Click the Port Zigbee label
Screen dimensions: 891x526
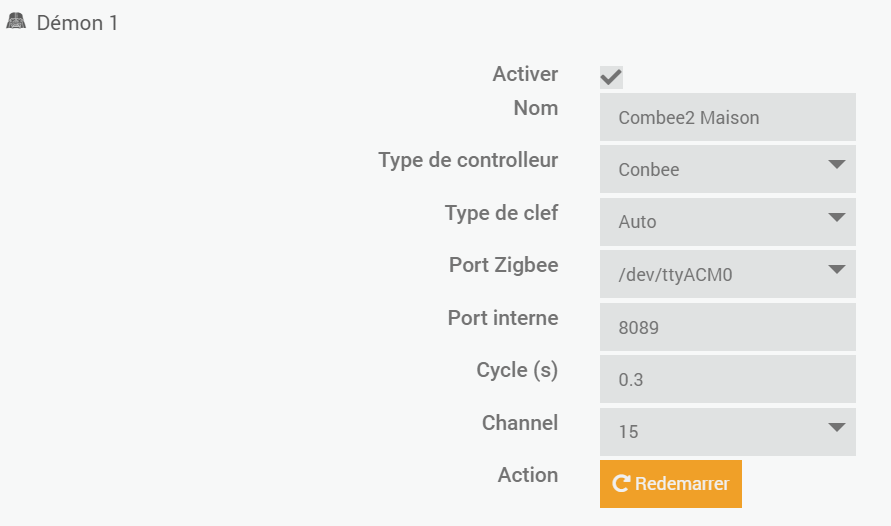tap(503, 265)
